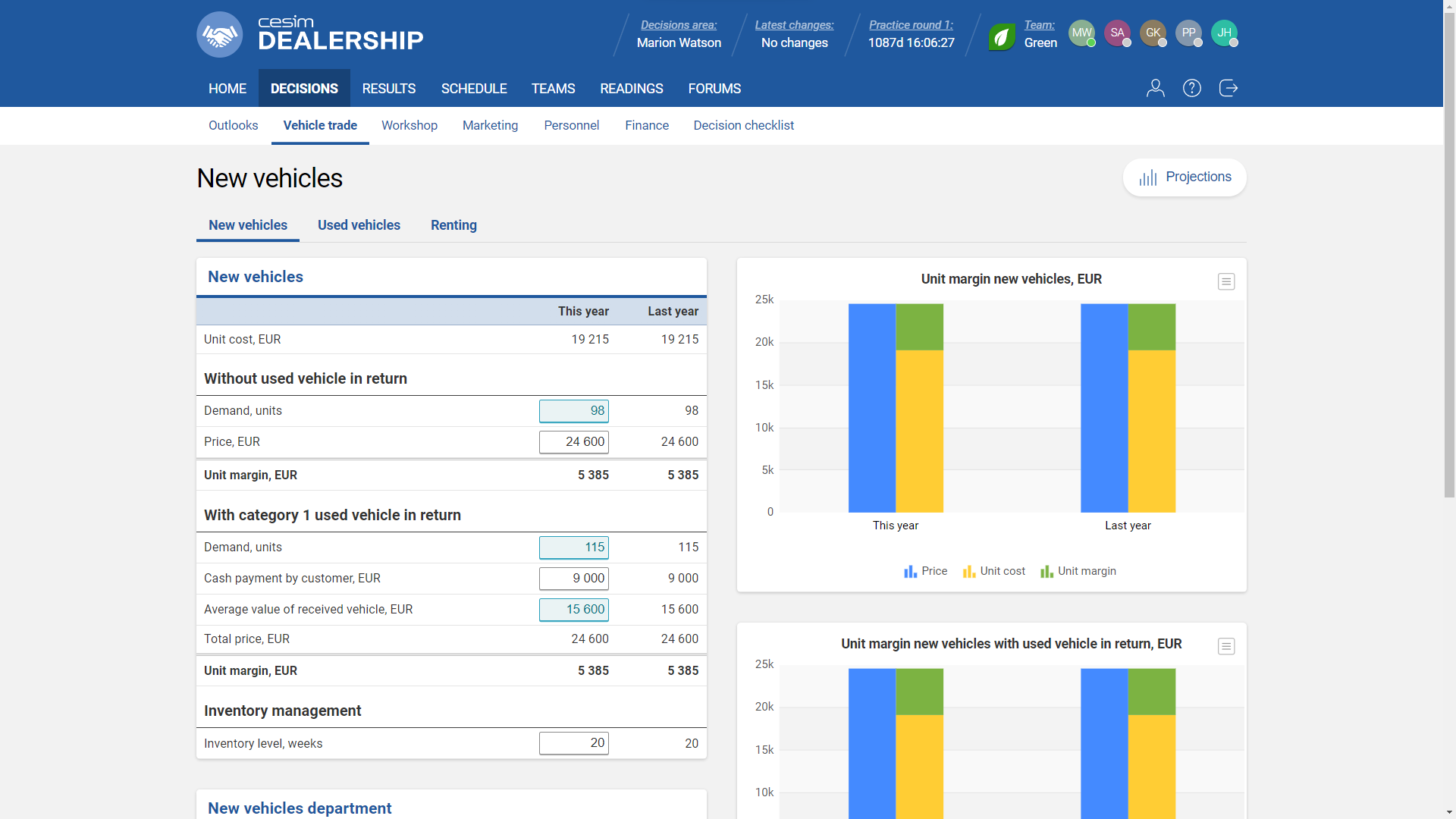The image size is (1456, 819).
Task: Open the Latest changes details
Action: click(793, 25)
